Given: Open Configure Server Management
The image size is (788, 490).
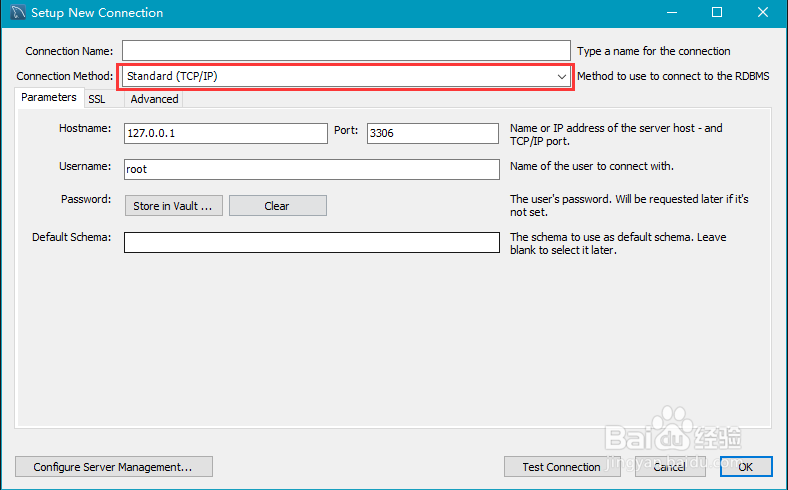Looking at the screenshot, I should point(114,467).
